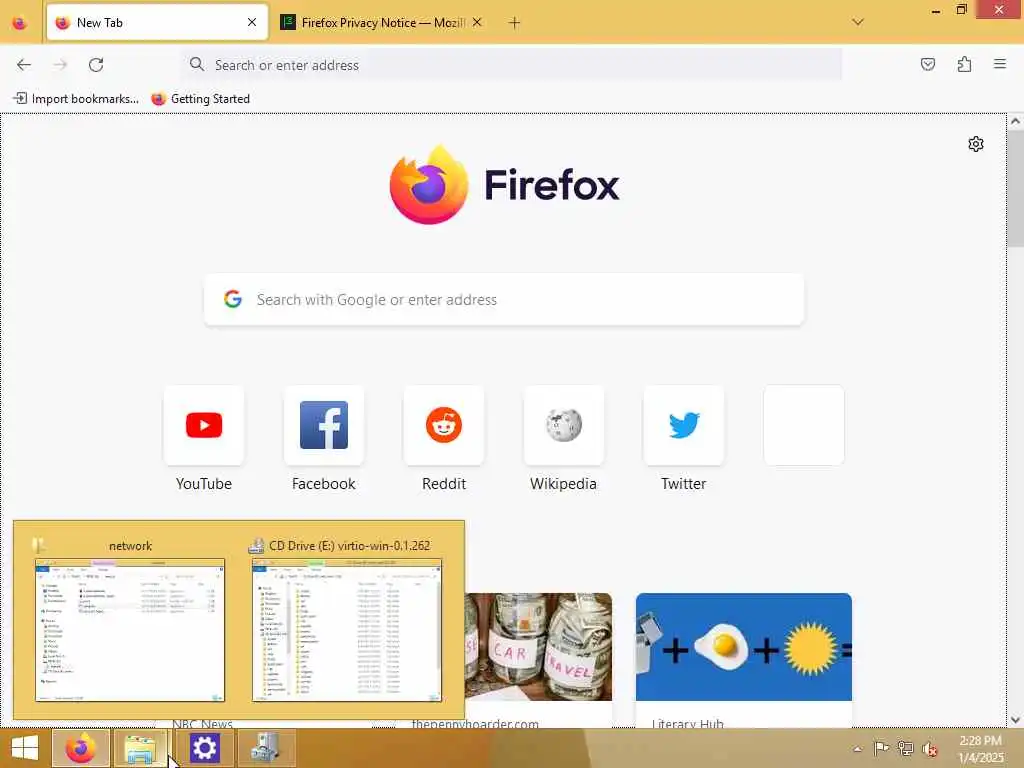This screenshot has width=1024, height=768.
Task: Click the Firefox taskbar icon
Action: point(80,748)
